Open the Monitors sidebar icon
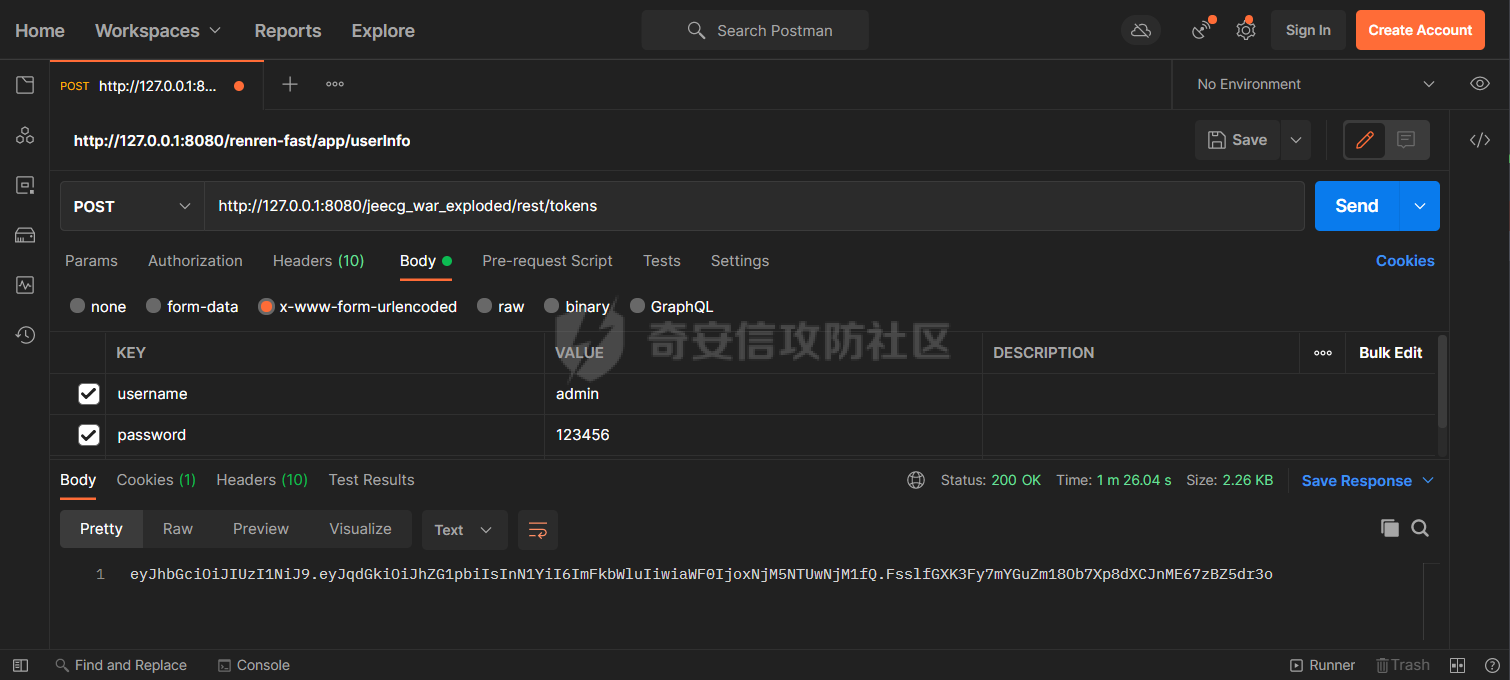1510x680 pixels. pos(25,285)
